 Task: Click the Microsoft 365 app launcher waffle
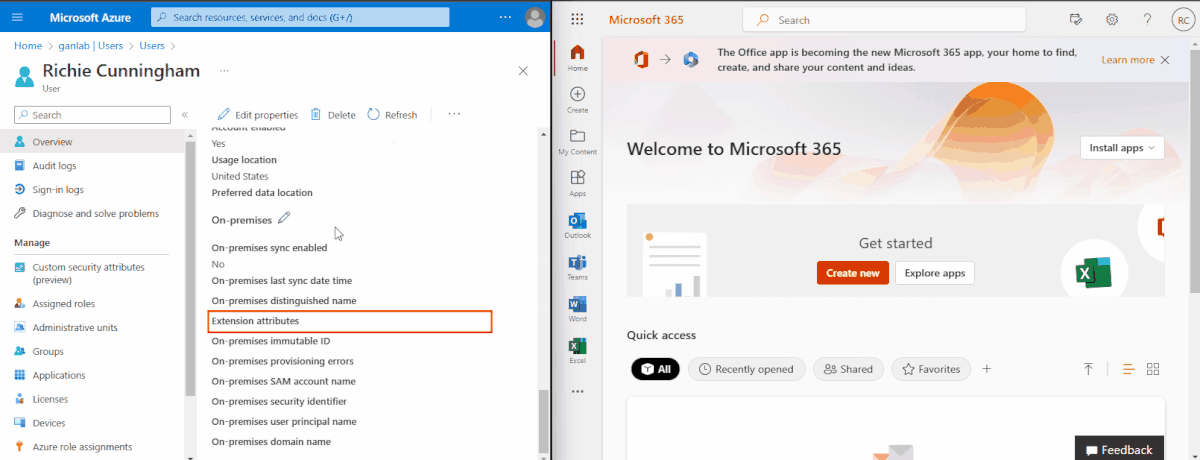click(577, 20)
